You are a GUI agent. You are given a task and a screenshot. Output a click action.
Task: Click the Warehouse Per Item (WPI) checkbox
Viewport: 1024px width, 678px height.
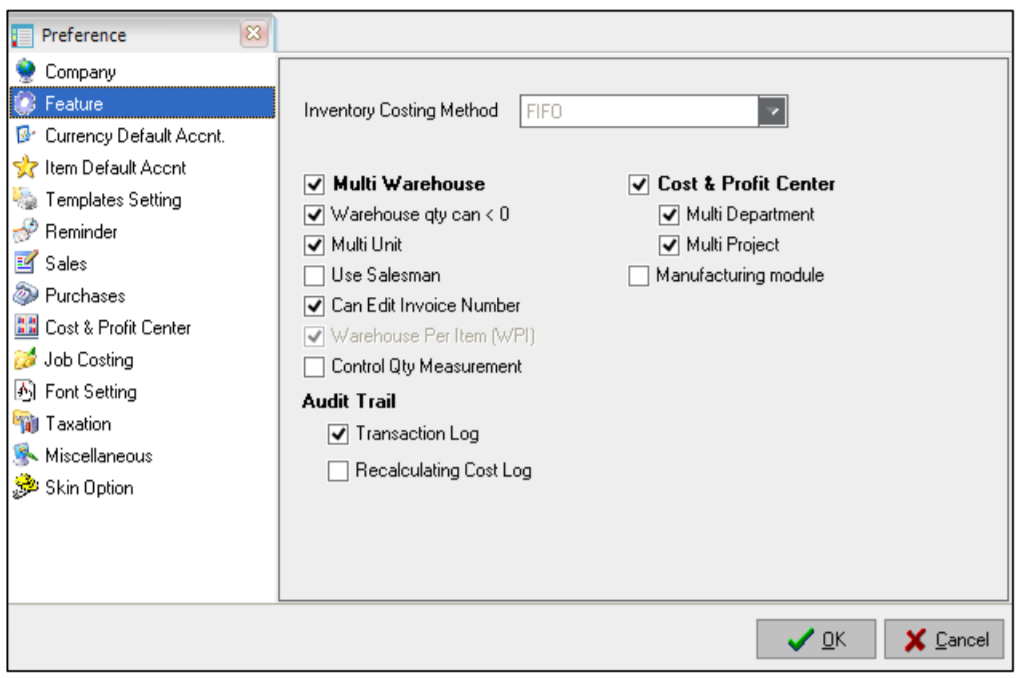tap(314, 336)
